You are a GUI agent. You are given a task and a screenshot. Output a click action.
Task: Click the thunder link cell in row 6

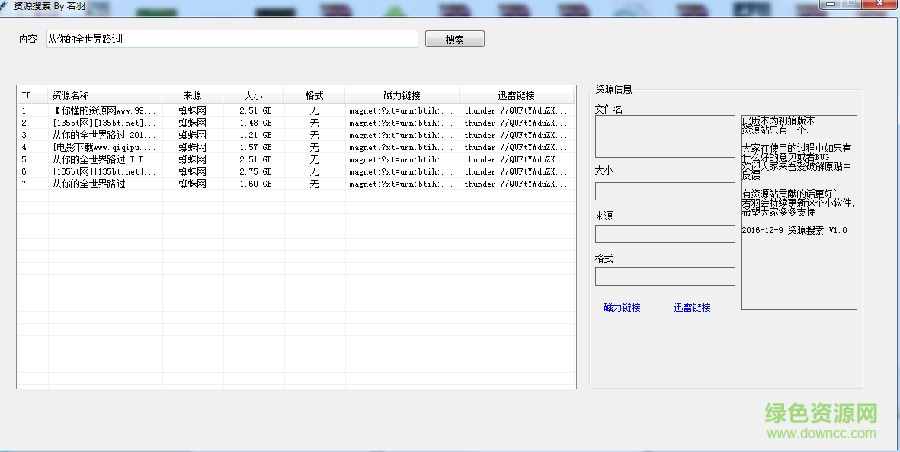click(517, 172)
